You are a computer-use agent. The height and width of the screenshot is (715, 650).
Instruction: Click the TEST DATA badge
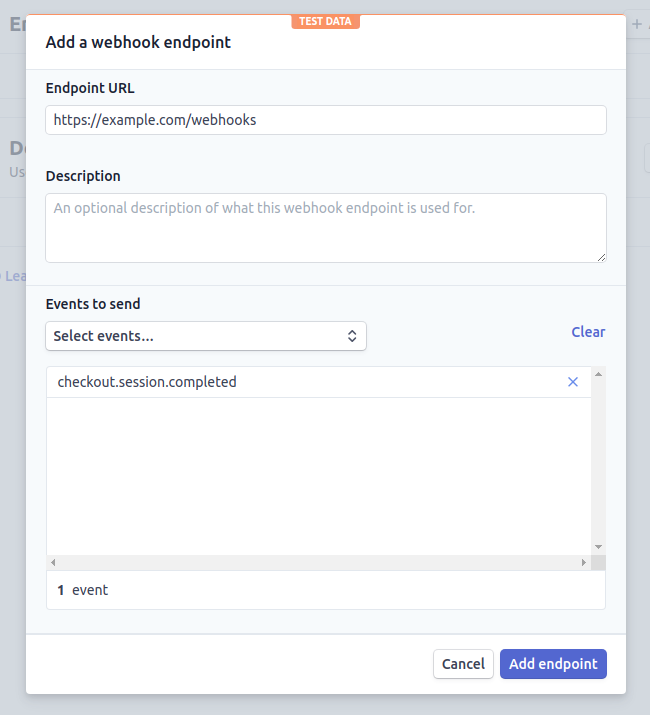point(325,21)
